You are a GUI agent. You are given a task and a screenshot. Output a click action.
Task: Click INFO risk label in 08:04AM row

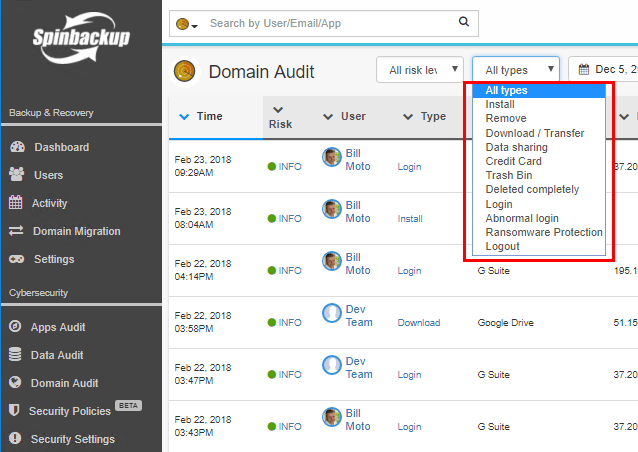290,219
